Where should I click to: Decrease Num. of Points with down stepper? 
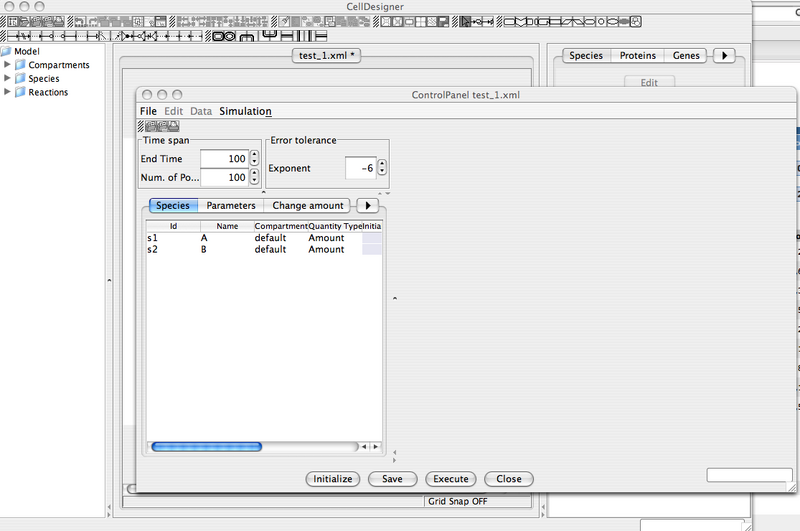[254, 181]
